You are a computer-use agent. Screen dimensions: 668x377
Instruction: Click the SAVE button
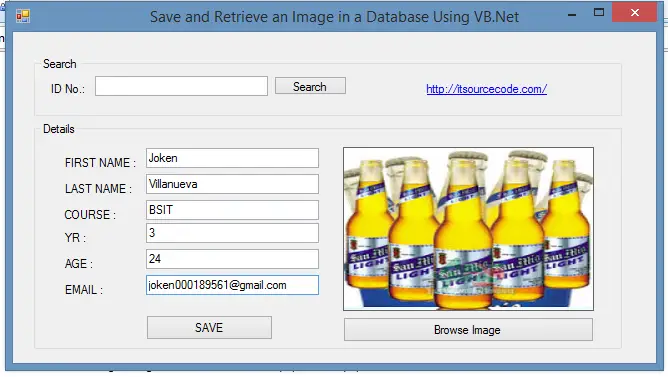[x=209, y=328]
